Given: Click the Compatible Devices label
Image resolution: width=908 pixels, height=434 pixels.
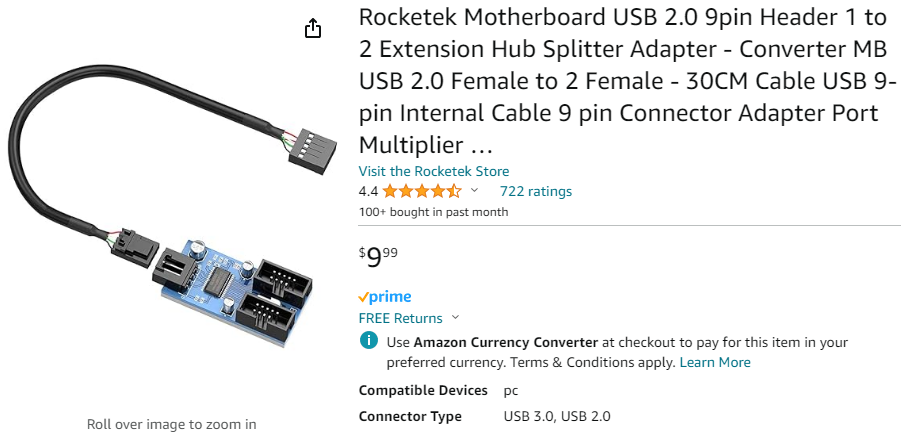Looking at the screenshot, I should pos(423,391).
